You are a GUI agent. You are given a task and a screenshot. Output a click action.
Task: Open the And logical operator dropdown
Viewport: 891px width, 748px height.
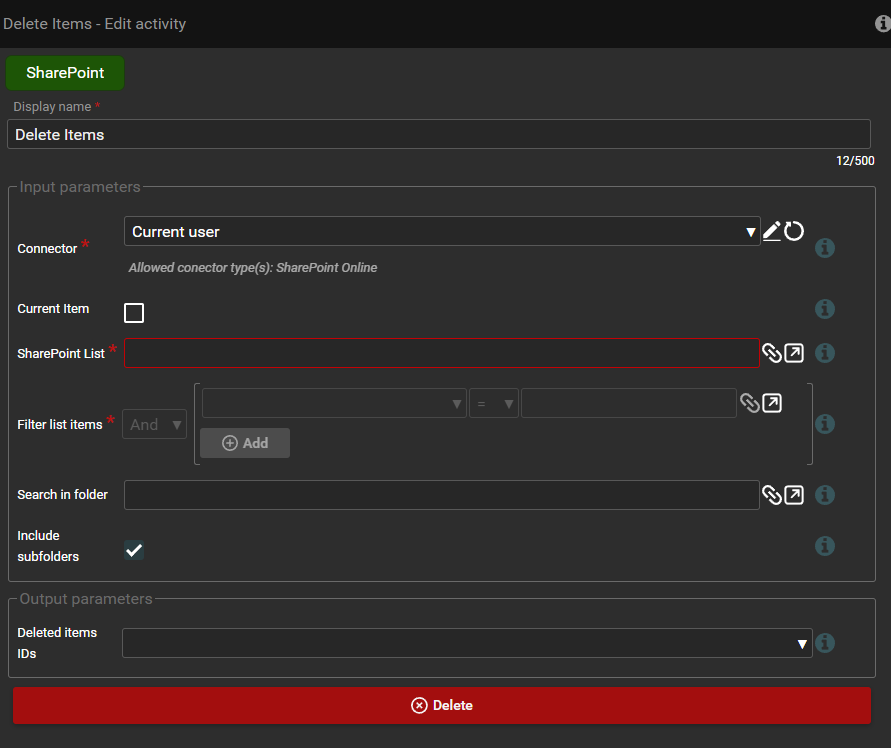pyautogui.click(x=154, y=425)
